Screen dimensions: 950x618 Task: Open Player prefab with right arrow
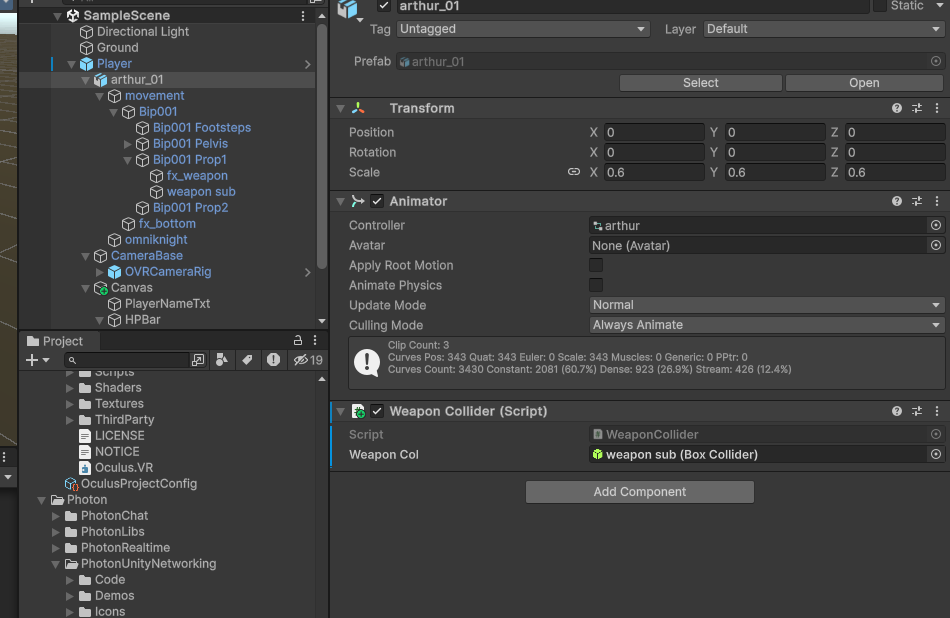coord(308,64)
